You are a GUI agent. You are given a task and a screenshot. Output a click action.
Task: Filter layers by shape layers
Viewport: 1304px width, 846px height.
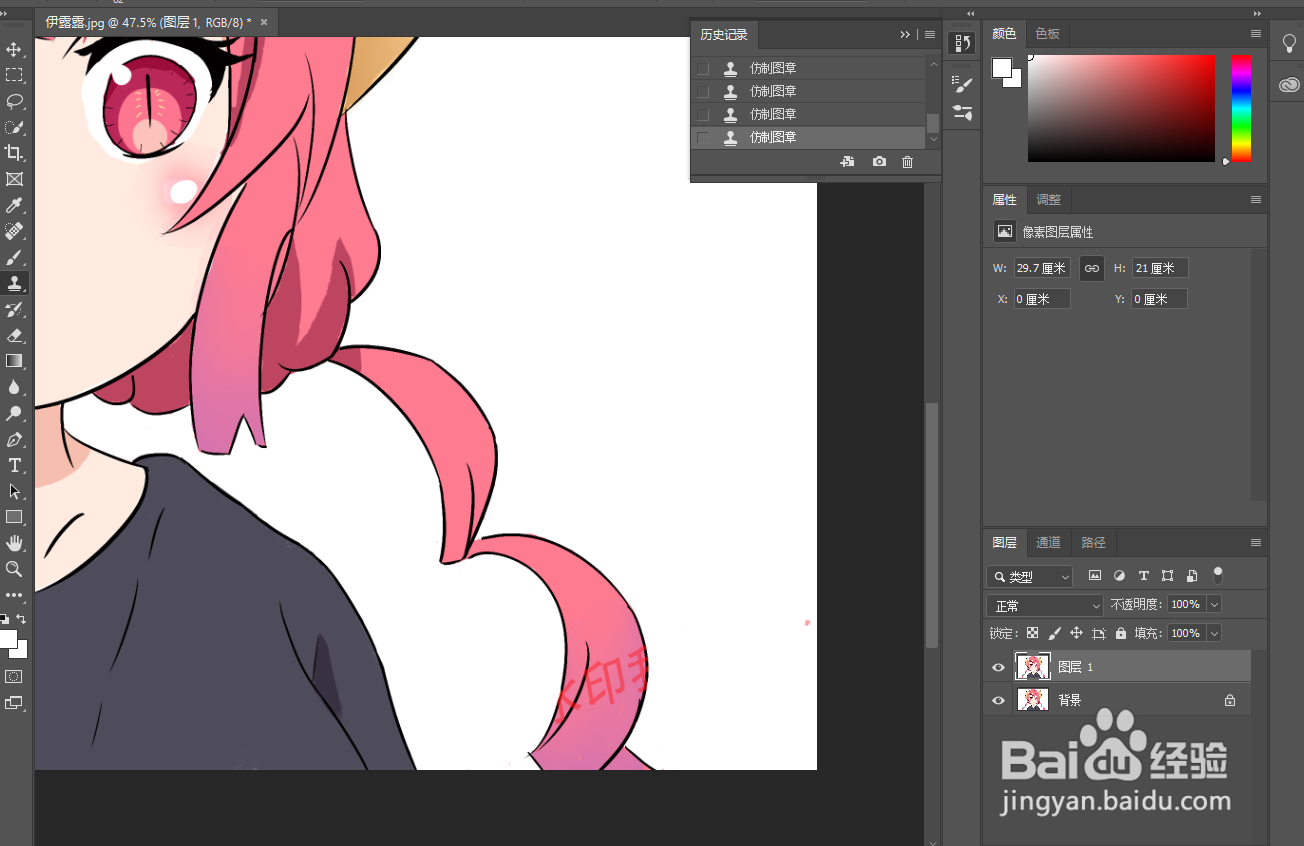click(x=1168, y=576)
